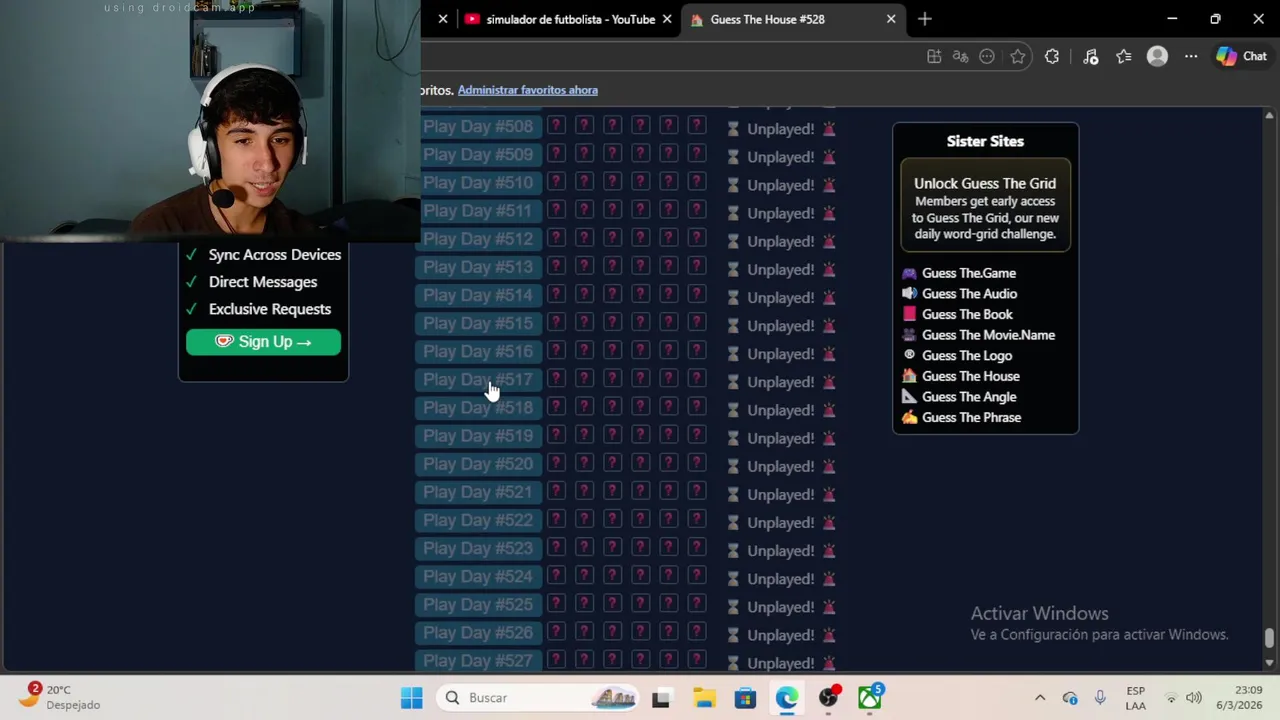
Task: Click the hourglass icon for Day #522
Action: (733, 523)
